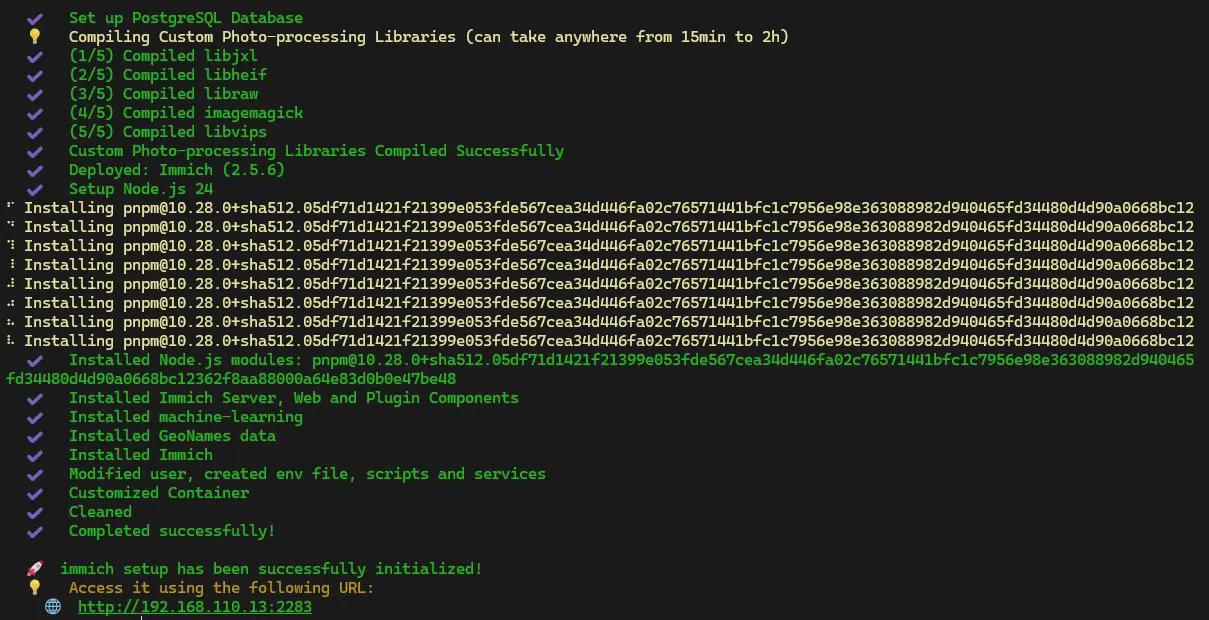Open the http://192.168.110.13:2283 URL link
The image size is (1209, 620).
coord(194,607)
